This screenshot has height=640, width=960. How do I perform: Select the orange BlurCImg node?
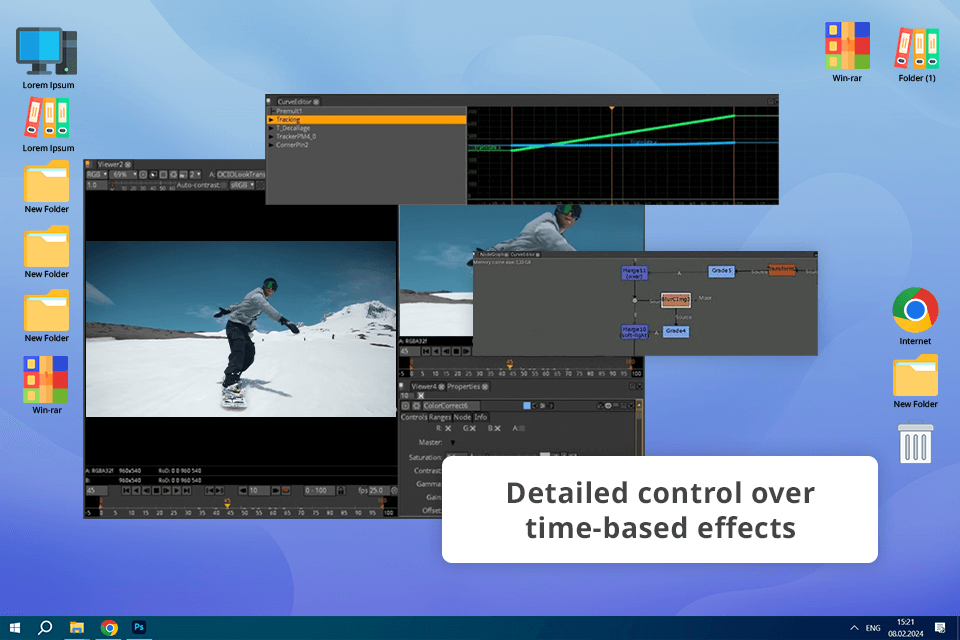click(x=676, y=299)
